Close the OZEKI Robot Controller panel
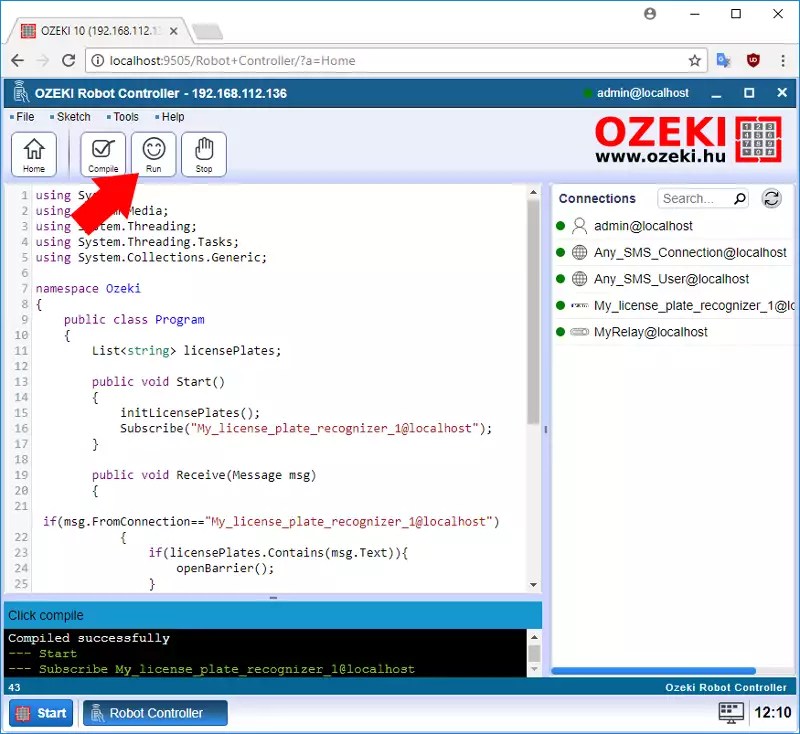The image size is (800, 734). tap(782, 93)
